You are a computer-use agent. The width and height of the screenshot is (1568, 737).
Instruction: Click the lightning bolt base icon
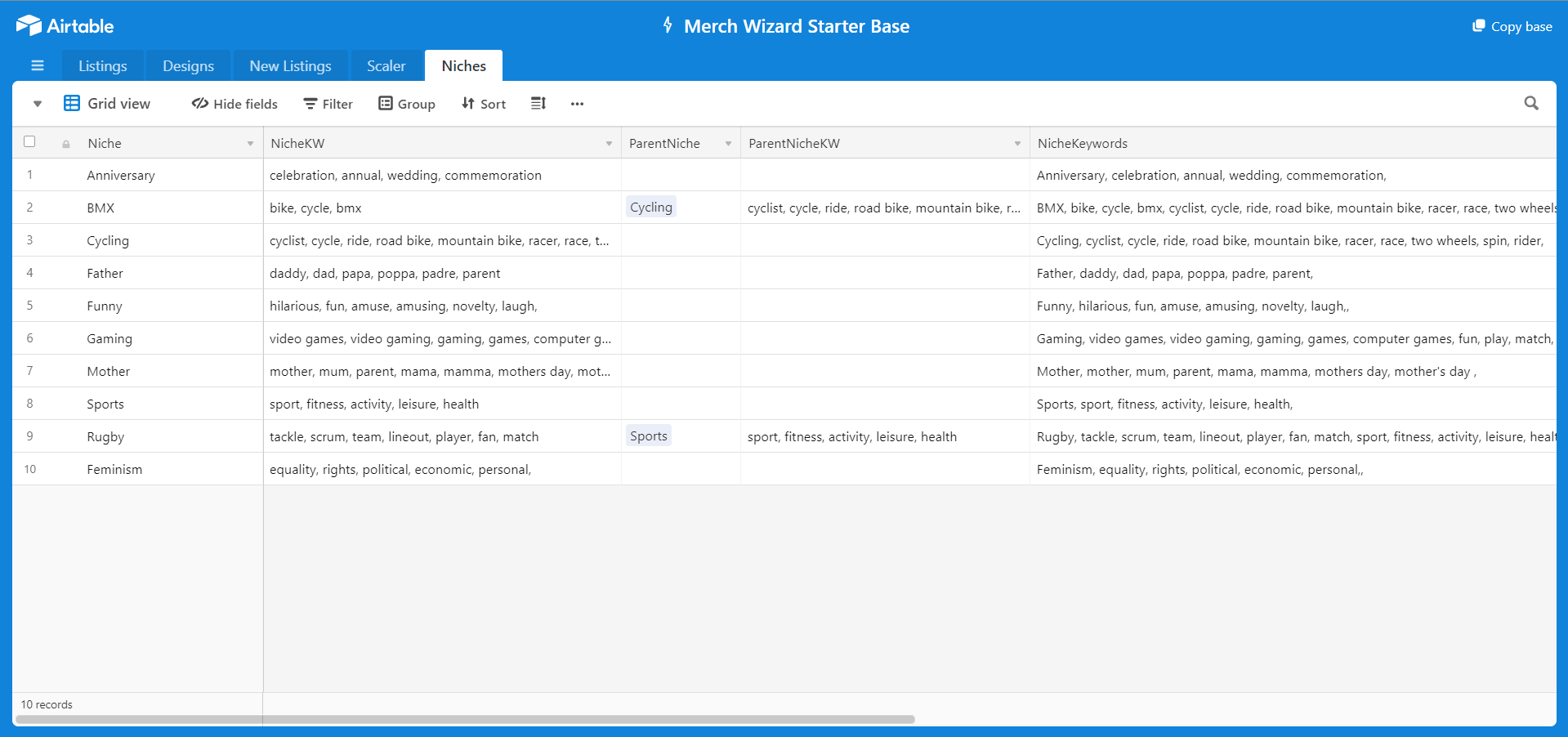[668, 25]
